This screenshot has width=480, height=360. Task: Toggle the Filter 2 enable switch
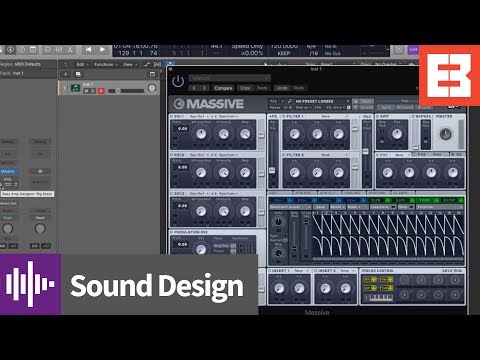284,155
